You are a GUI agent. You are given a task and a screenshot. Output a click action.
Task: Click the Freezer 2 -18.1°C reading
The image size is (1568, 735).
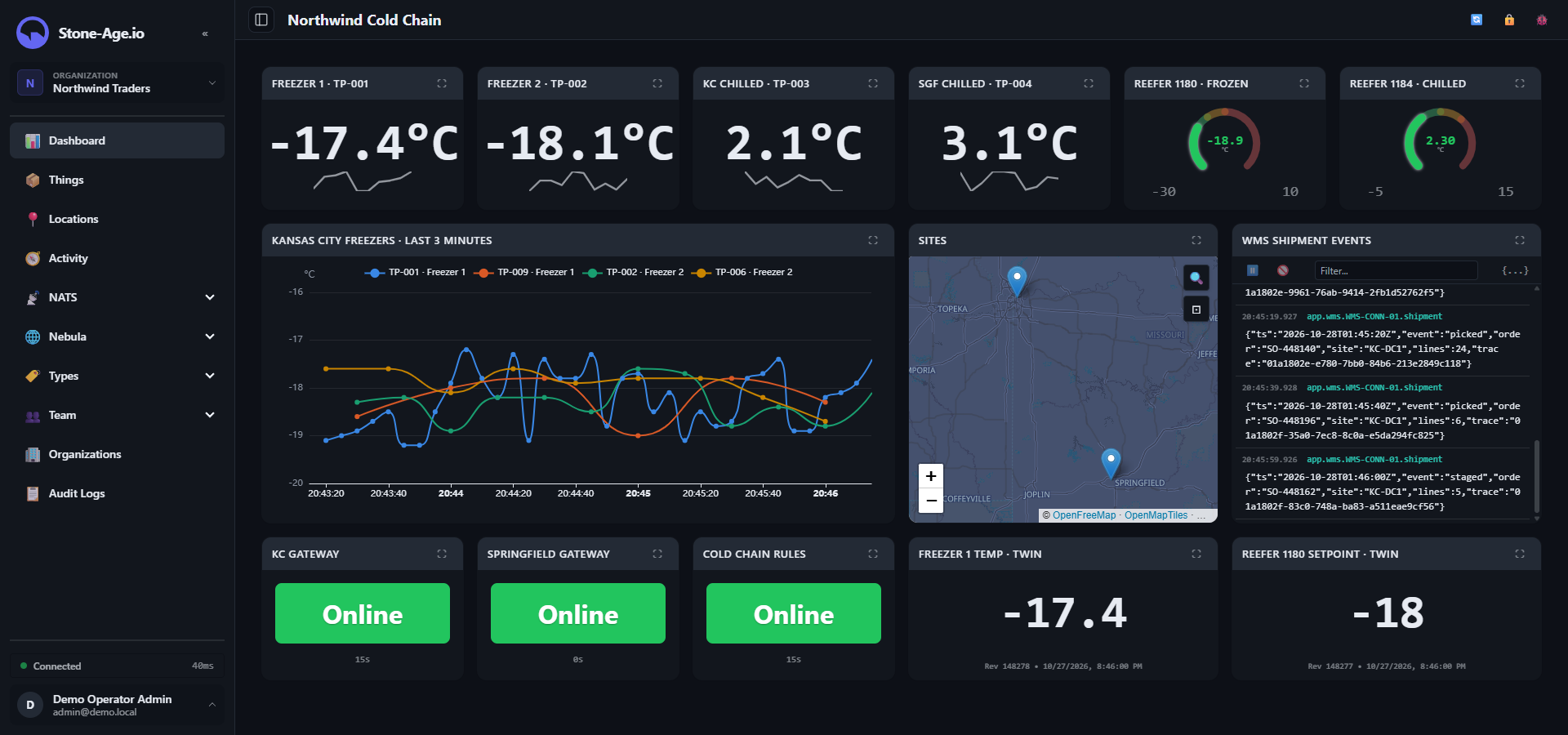click(580, 143)
